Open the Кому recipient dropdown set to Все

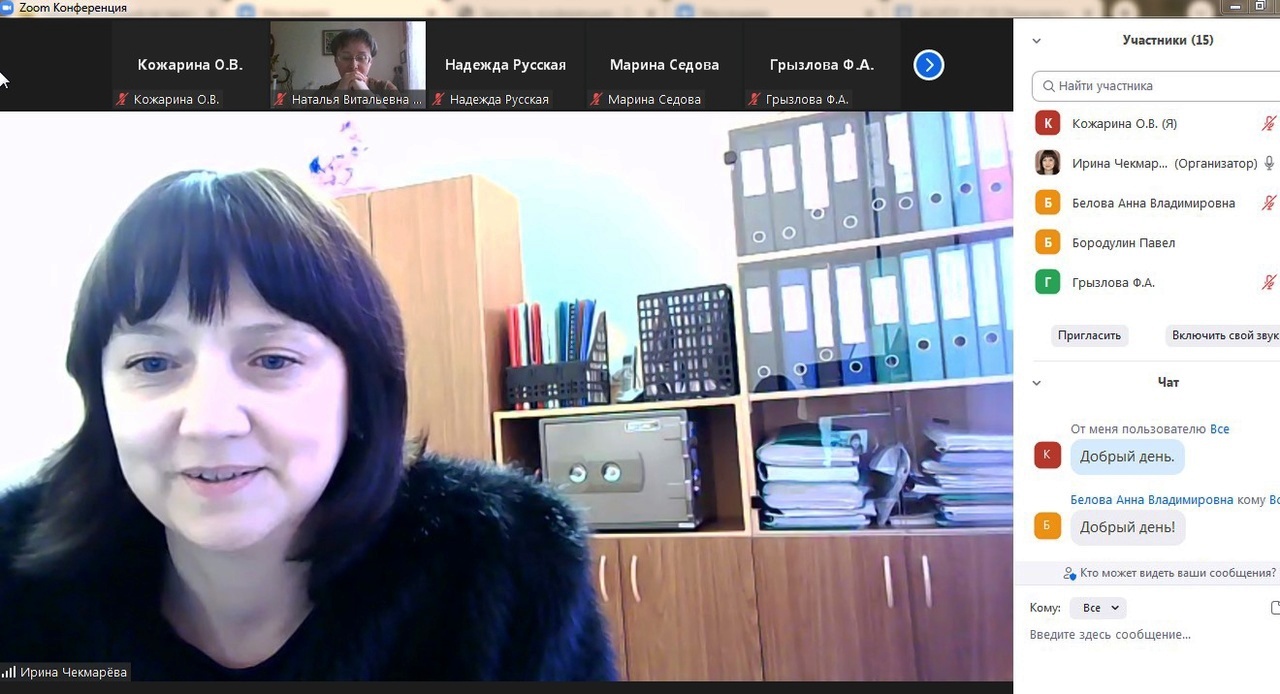[1097, 608]
